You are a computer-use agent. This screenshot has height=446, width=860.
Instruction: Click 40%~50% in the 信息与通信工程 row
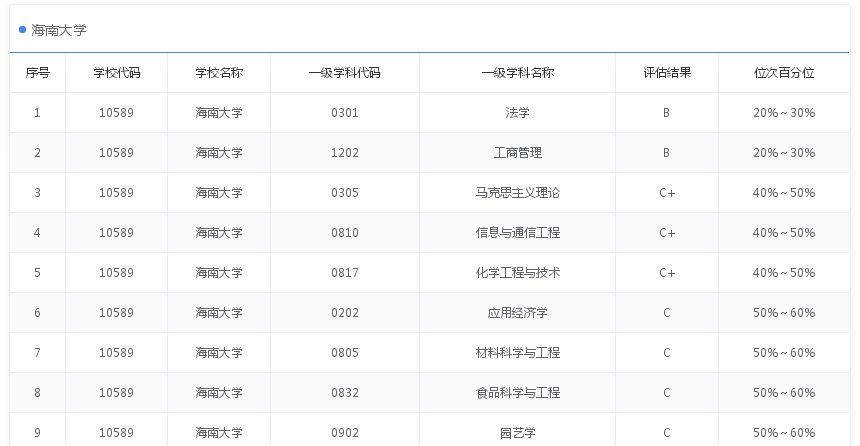pos(784,233)
